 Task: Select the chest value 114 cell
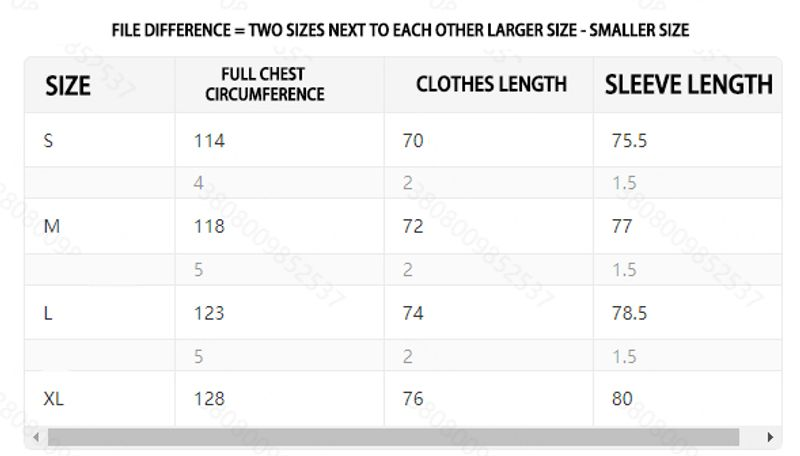[x=209, y=141]
